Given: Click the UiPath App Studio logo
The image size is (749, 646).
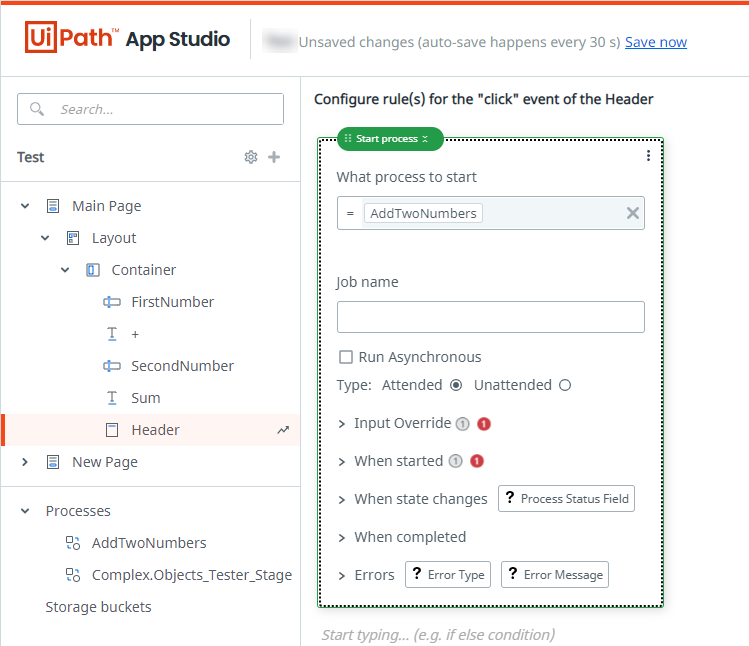Looking at the screenshot, I should coord(127,40).
